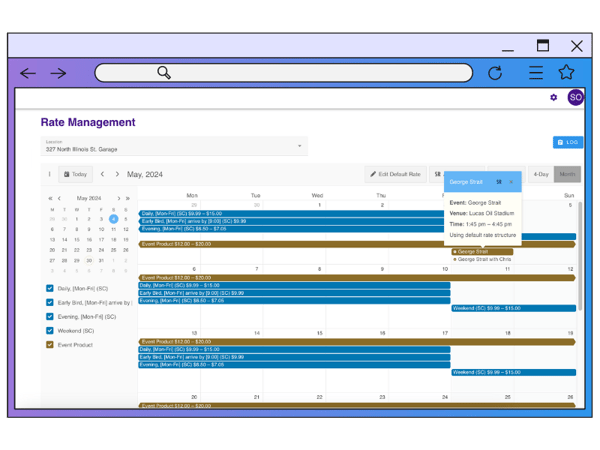This screenshot has width=600, height=450.
Task: Advance to next month in main calendar
Action: point(117,174)
